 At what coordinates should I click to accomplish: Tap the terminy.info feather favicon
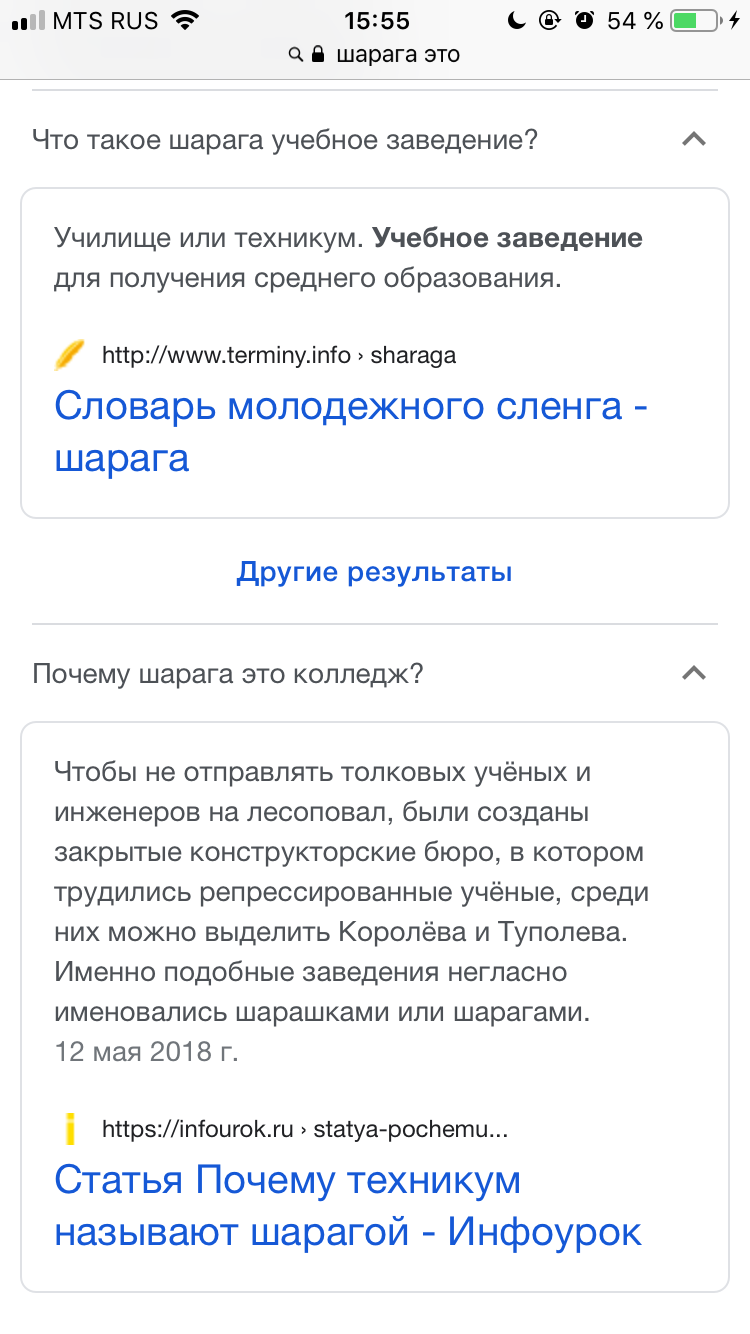[70, 354]
